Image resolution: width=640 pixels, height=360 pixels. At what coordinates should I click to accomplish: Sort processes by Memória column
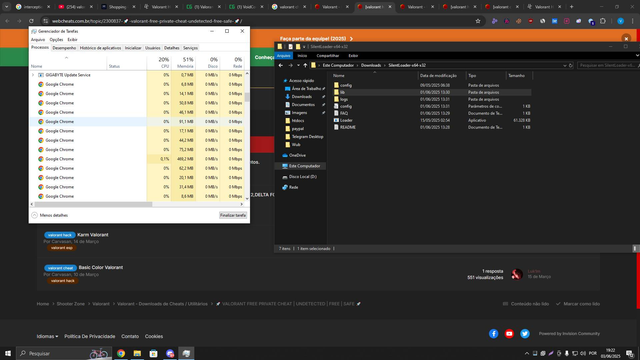click(183, 62)
